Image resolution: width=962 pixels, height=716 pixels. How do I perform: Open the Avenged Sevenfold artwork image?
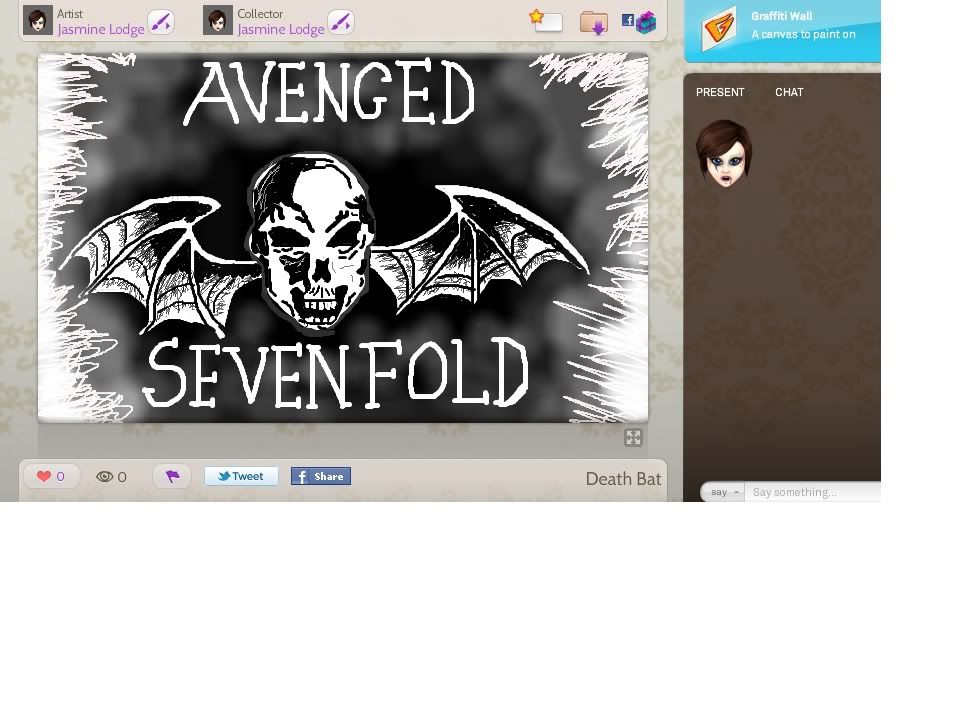coord(343,238)
